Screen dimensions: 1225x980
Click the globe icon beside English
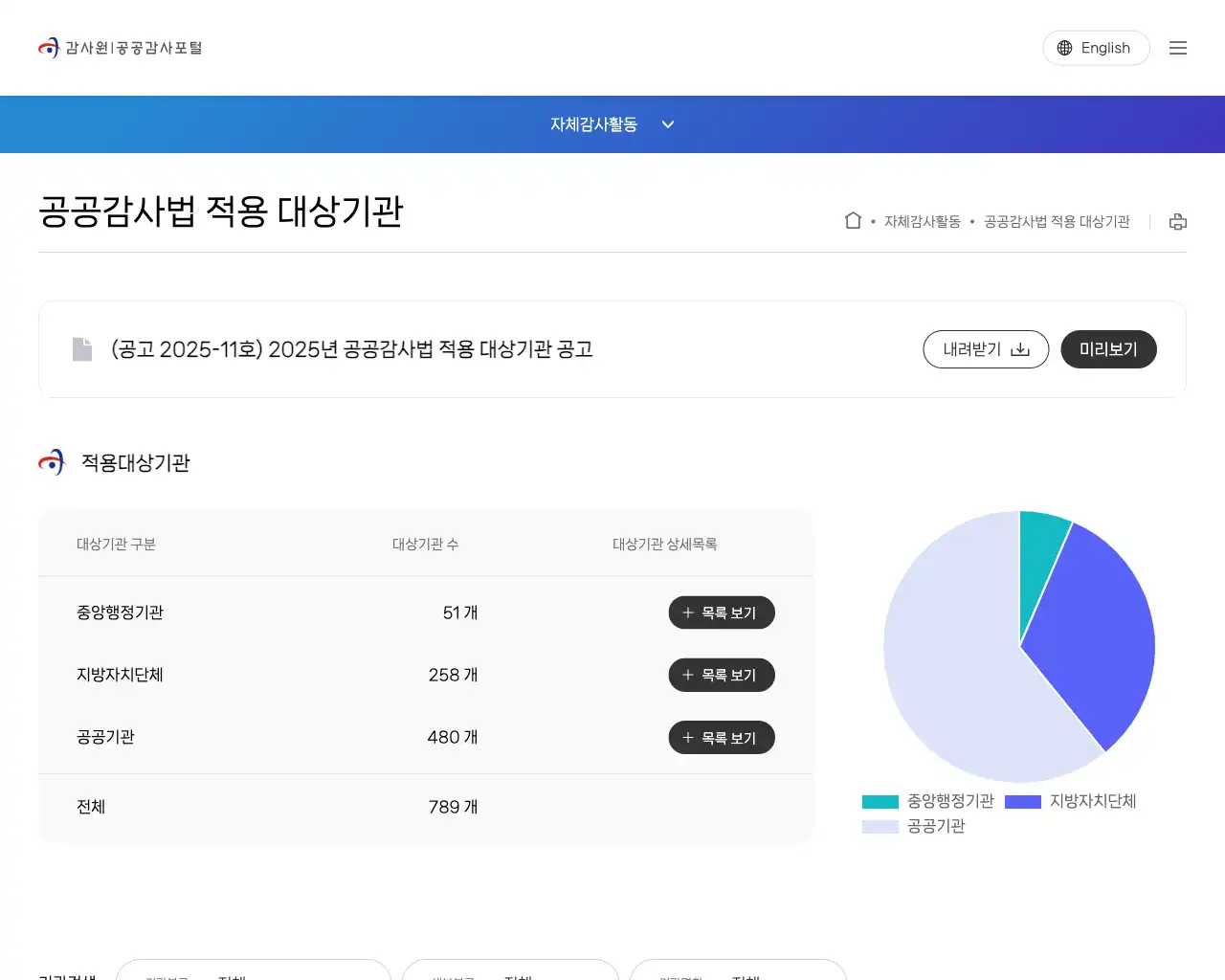(1064, 48)
